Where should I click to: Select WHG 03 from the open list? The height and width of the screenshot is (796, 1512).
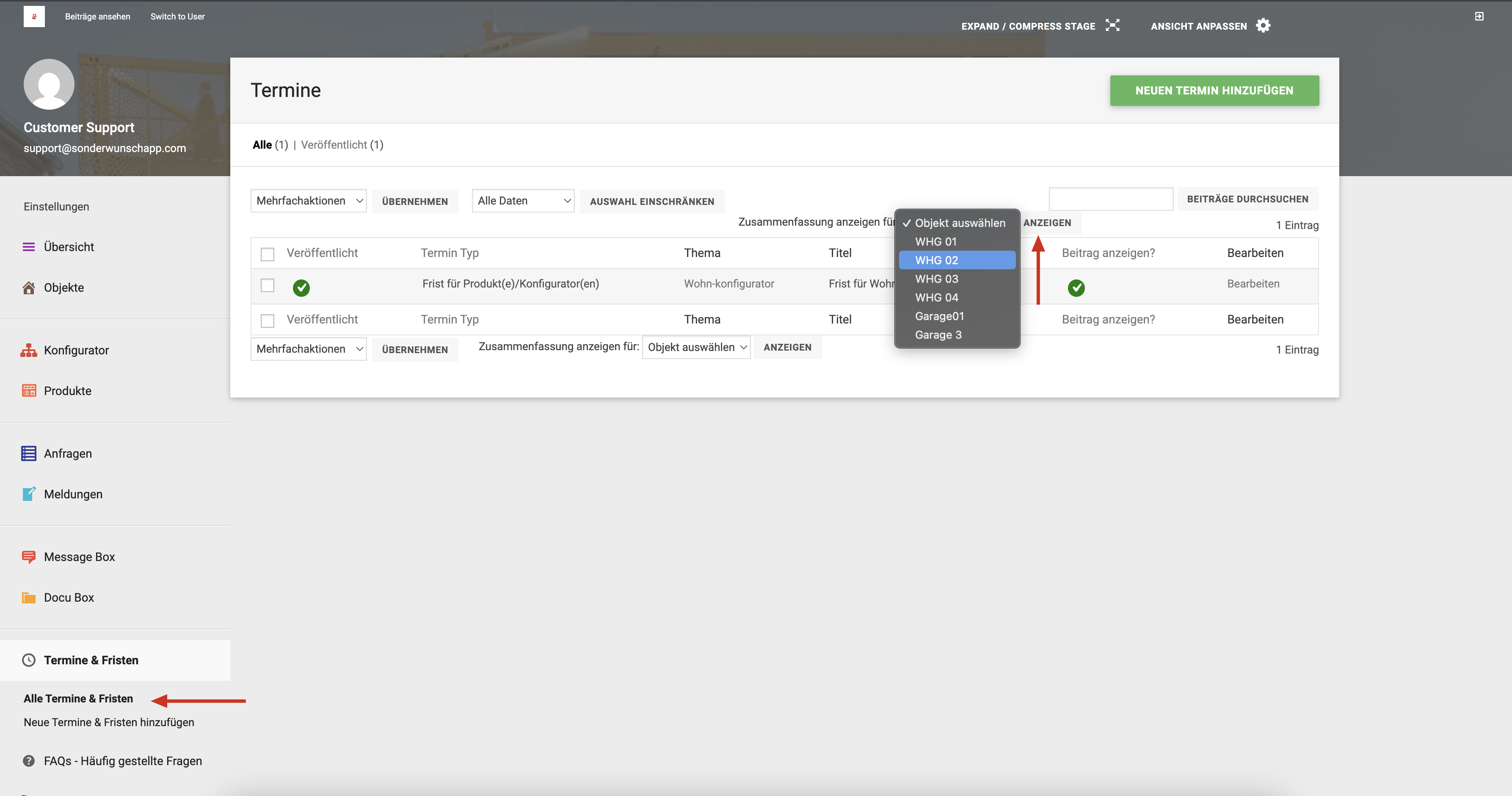click(936, 279)
